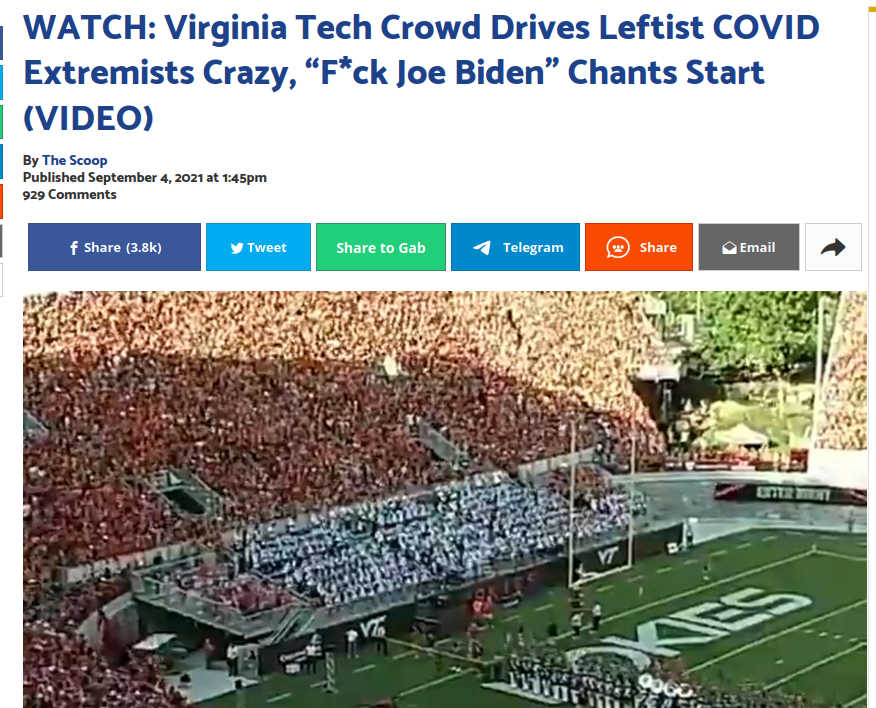
Task: Click the Telegram button label
Action: pyautogui.click(x=533, y=248)
